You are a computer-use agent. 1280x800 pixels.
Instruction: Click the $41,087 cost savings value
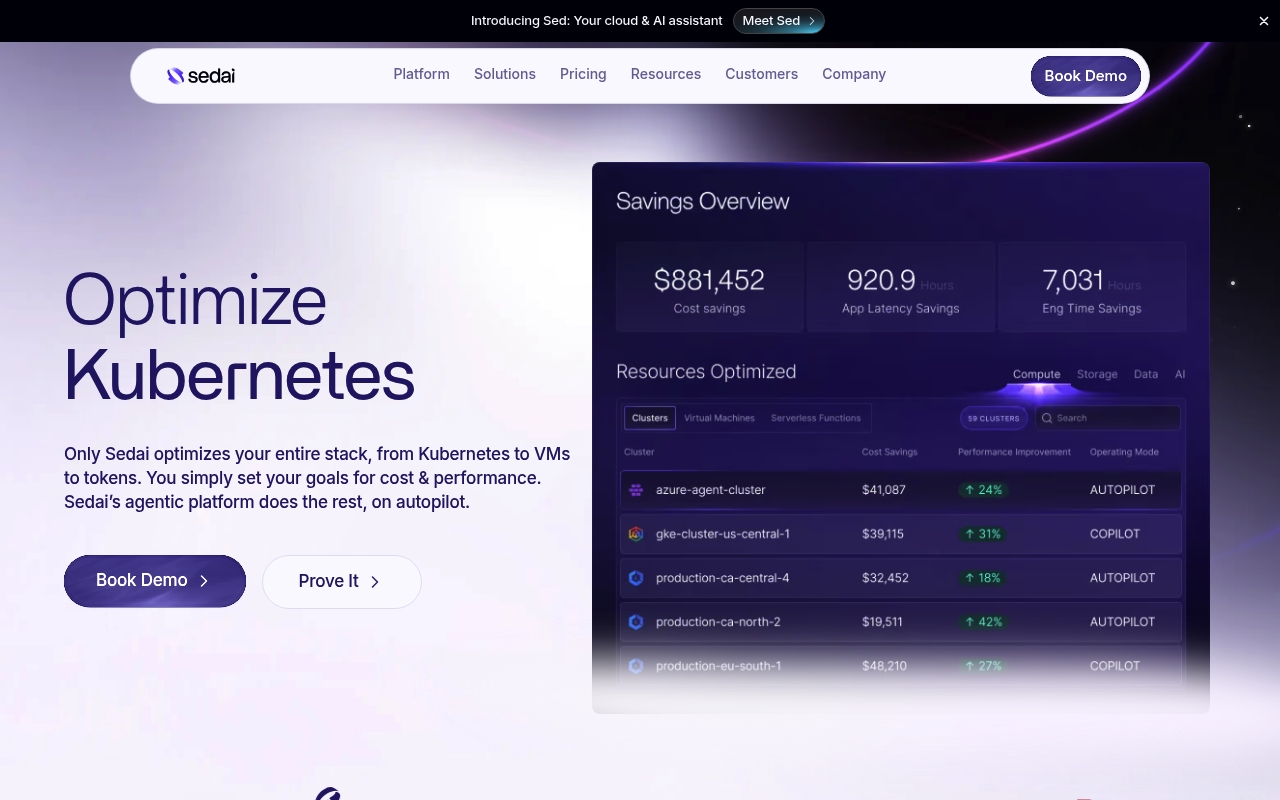[x=884, y=490]
